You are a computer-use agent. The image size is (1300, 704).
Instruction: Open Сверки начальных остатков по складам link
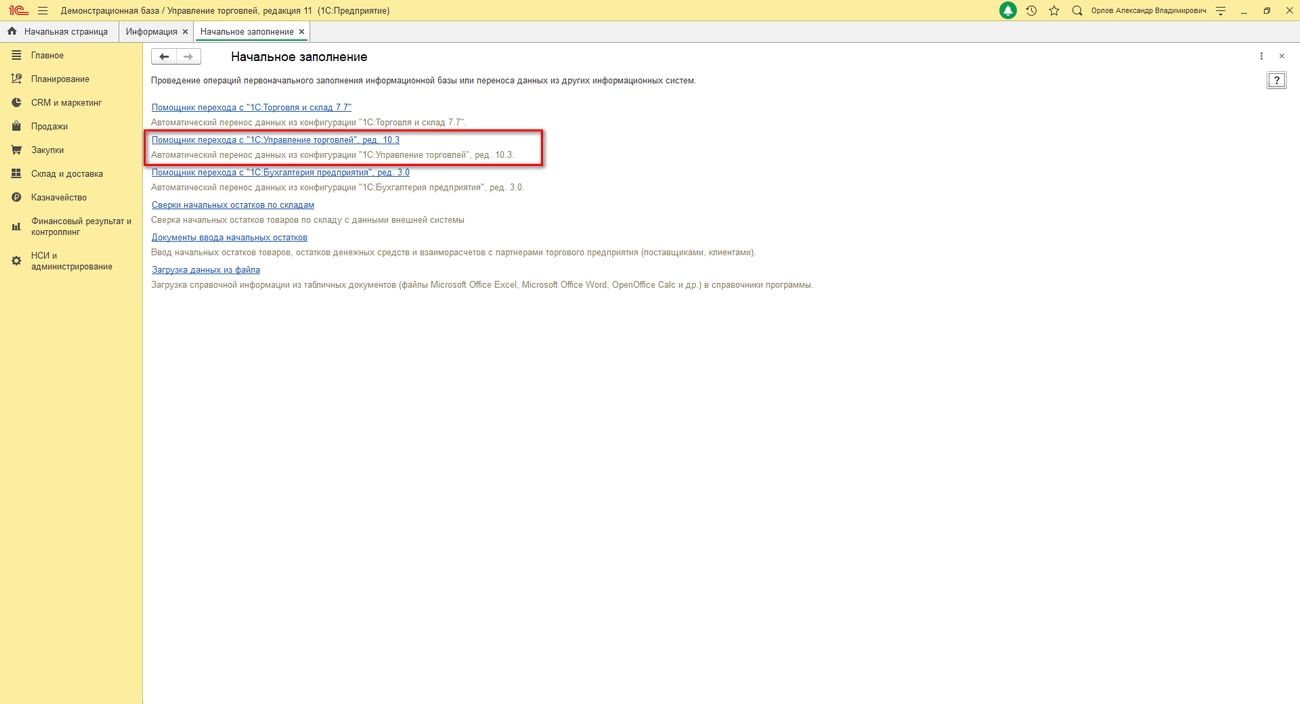[232, 205]
